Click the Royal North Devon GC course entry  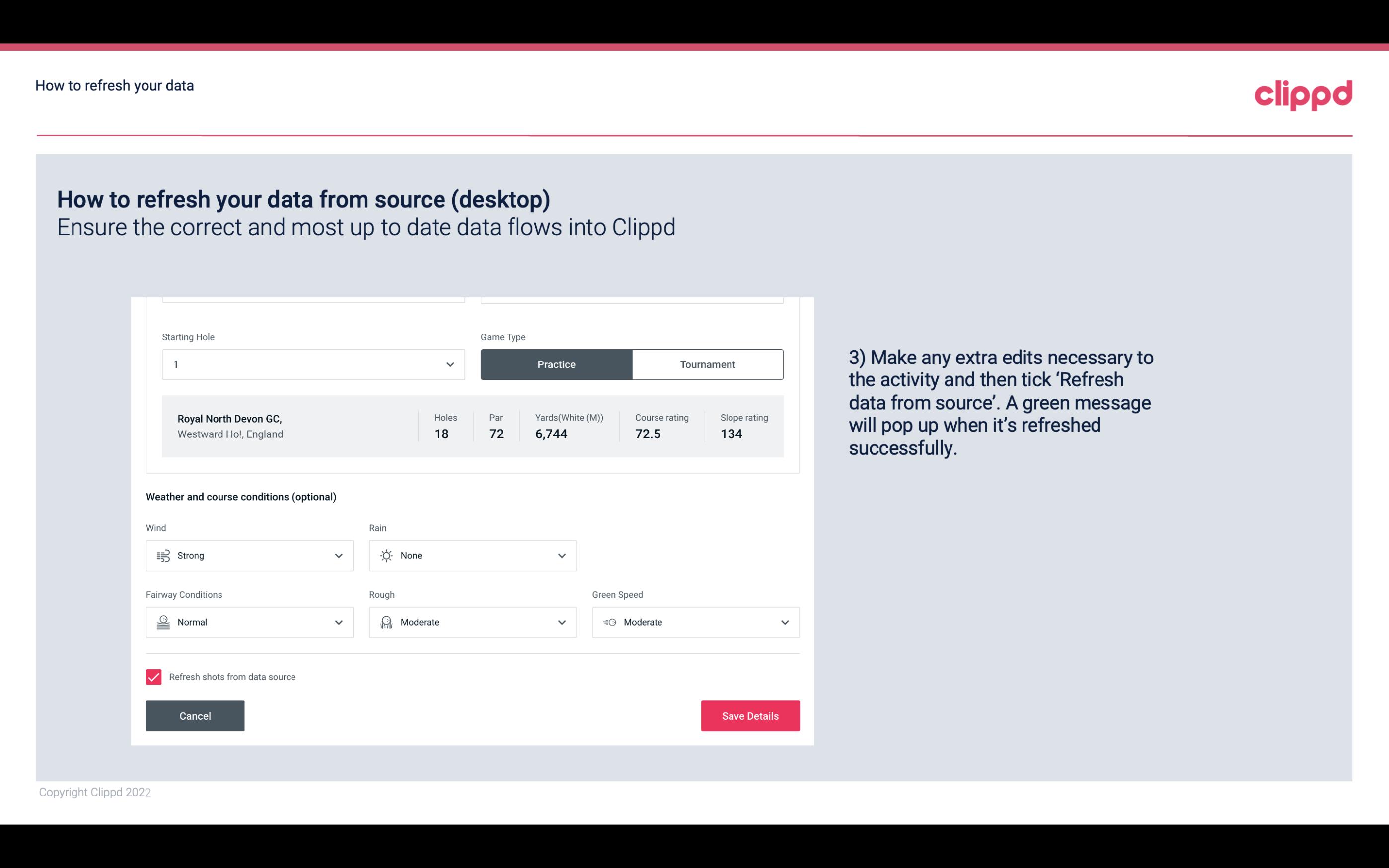[472, 426]
